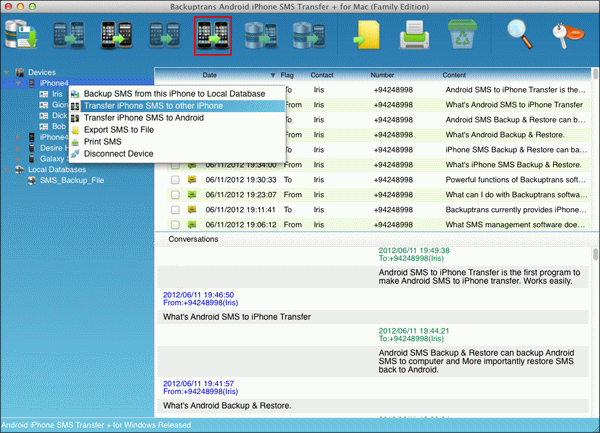Select contact Iris in the device tree
The width and height of the screenshot is (600, 433).
click(x=57, y=94)
